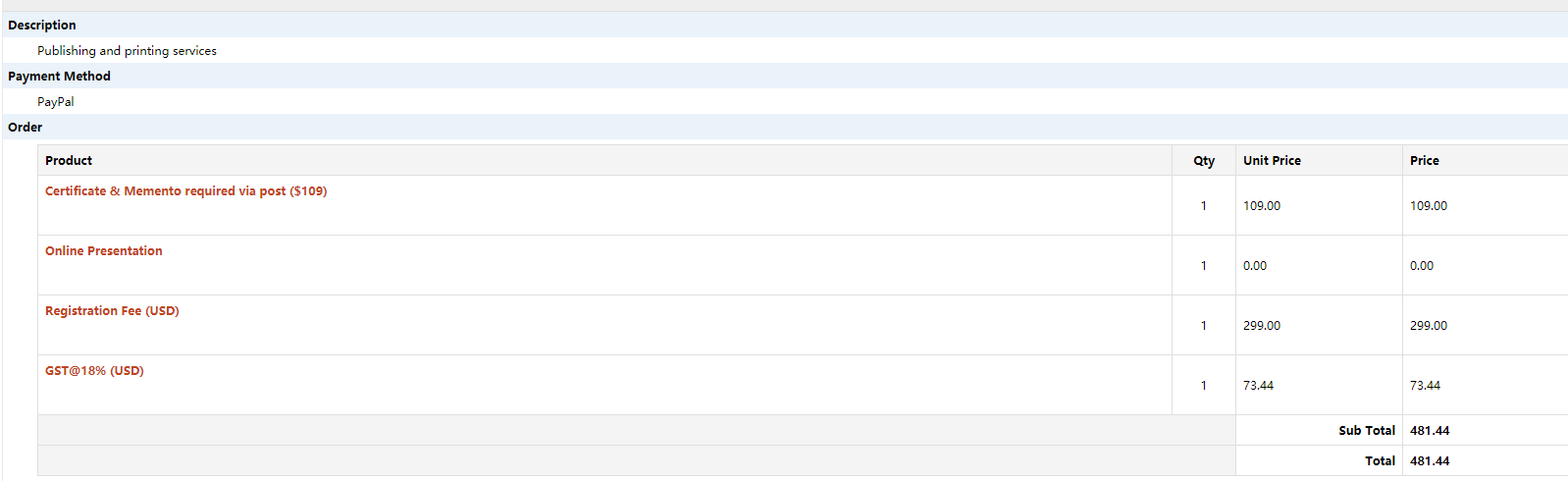Click the Qty column header

(x=1204, y=161)
